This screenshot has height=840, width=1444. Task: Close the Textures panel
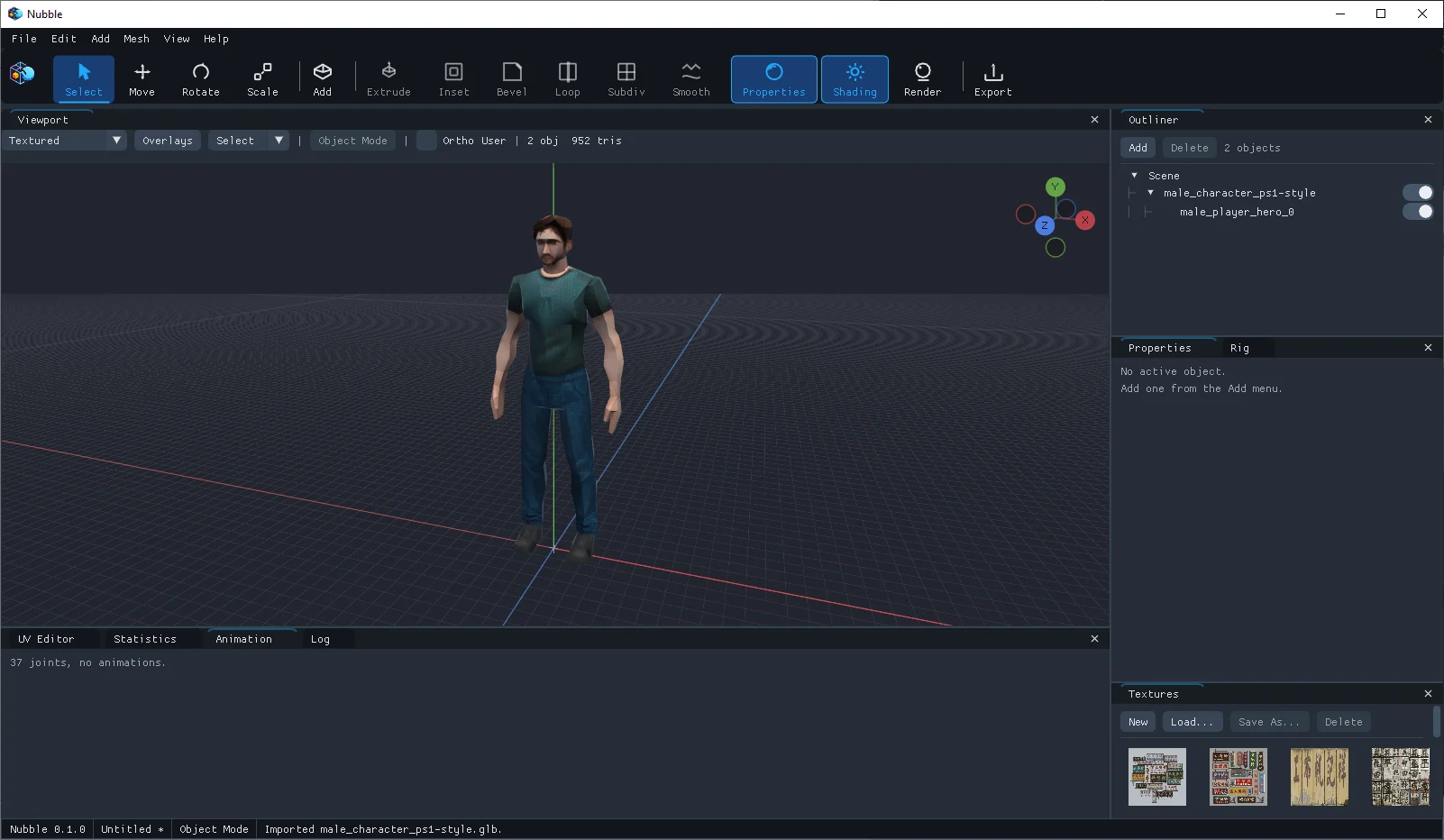(x=1428, y=694)
